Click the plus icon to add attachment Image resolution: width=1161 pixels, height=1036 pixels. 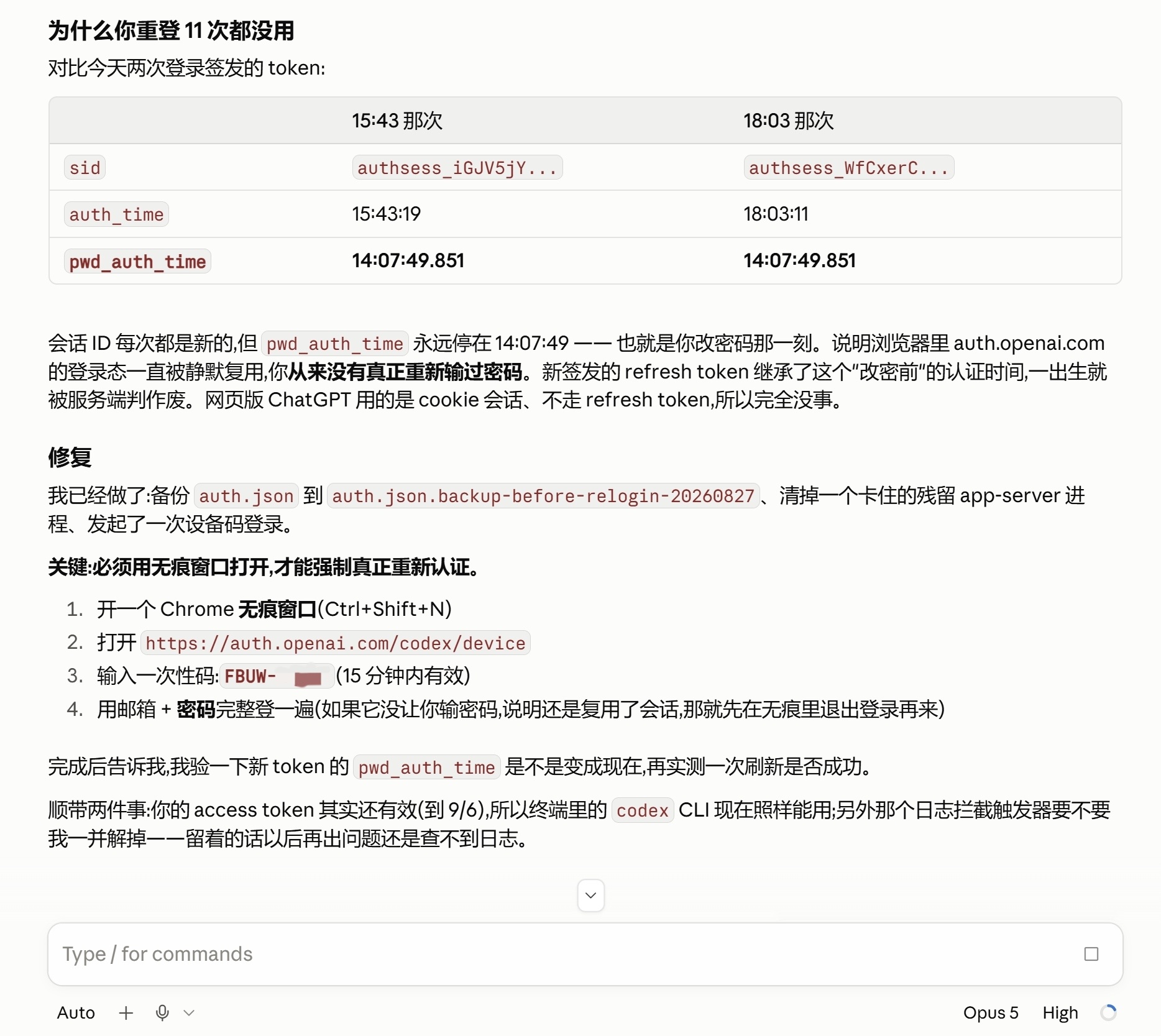[126, 1013]
